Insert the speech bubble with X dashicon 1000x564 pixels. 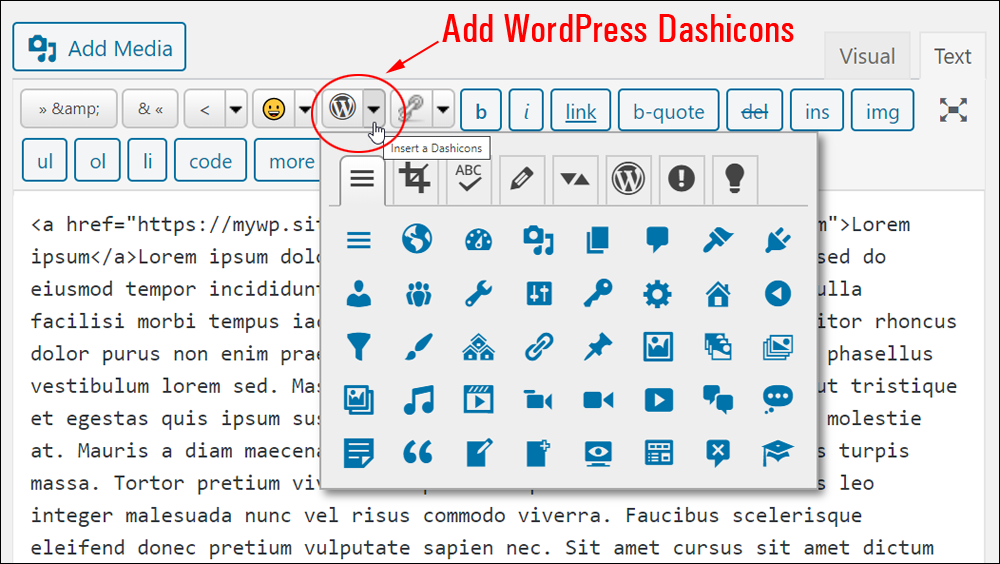718,454
